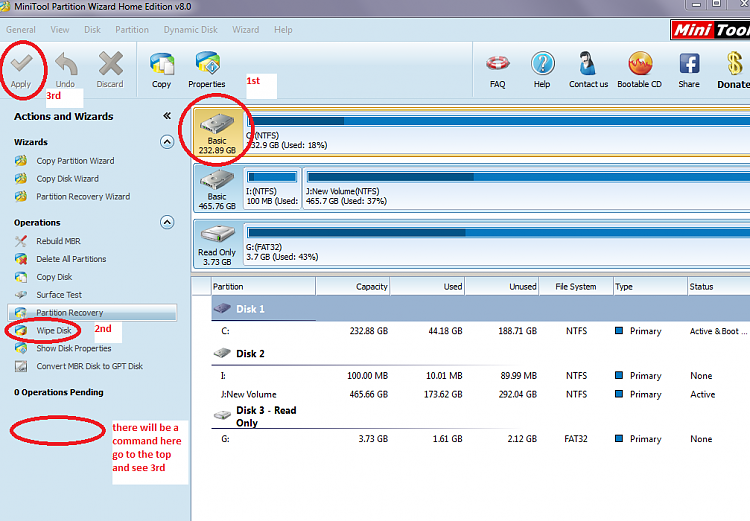Open the View menu
The width and height of the screenshot is (750, 521).
(60, 30)
